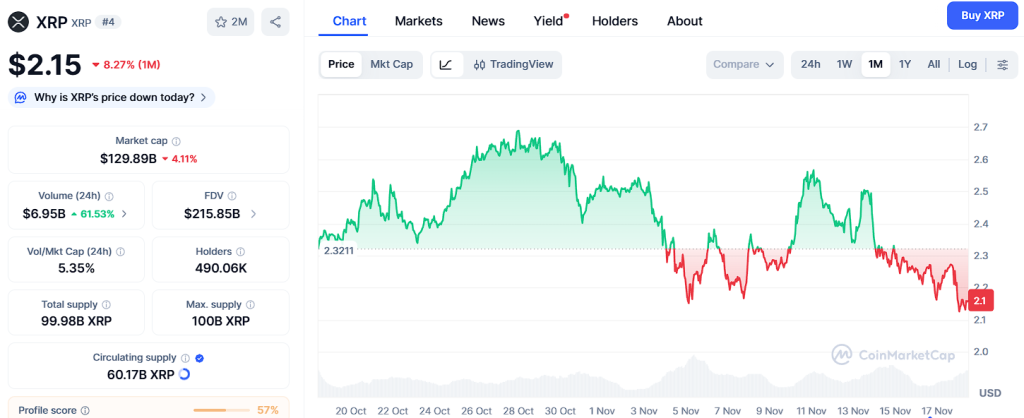
Task: Open the Compare dropdown
Action: [744, 65]
